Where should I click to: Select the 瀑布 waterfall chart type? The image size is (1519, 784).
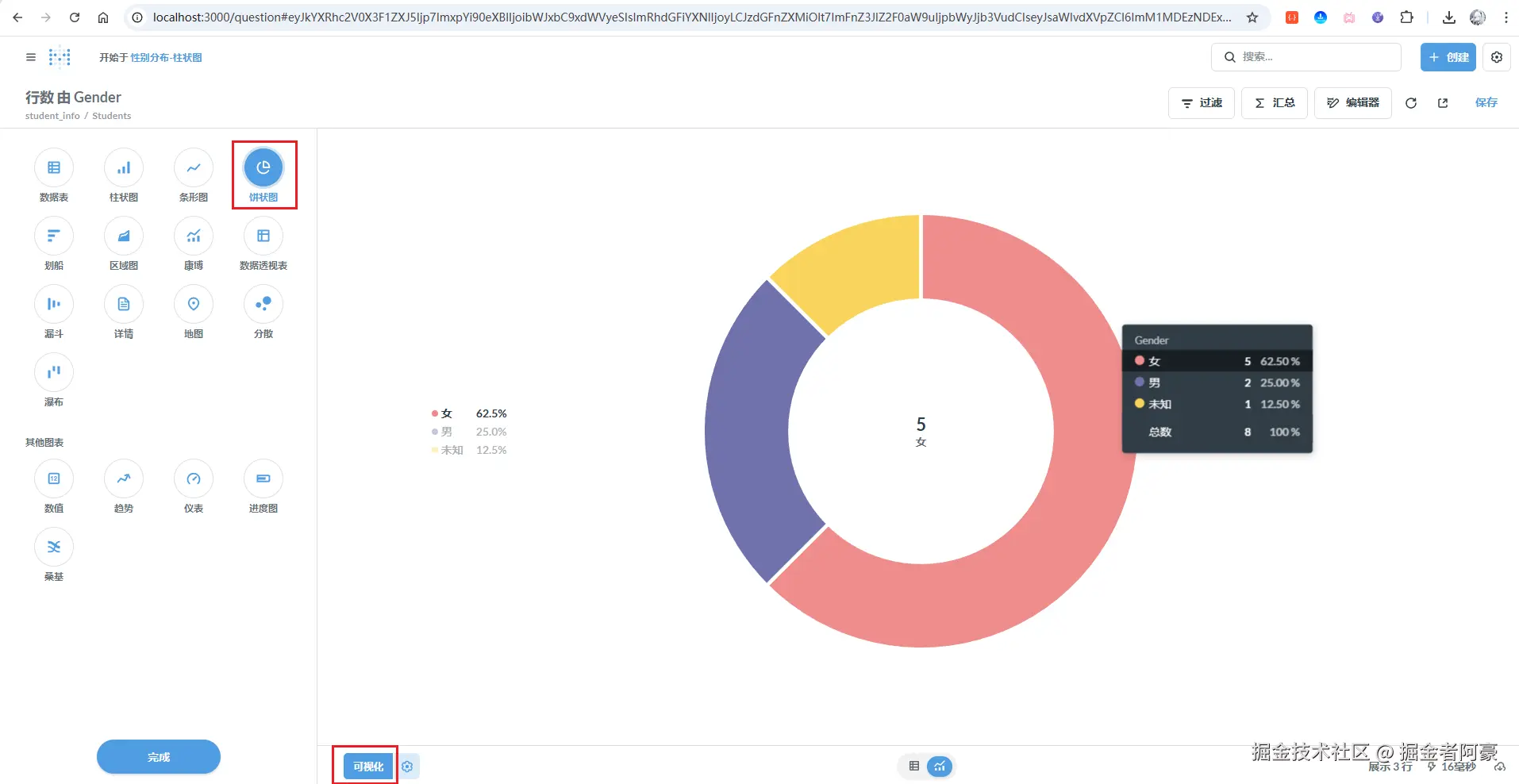54,373
